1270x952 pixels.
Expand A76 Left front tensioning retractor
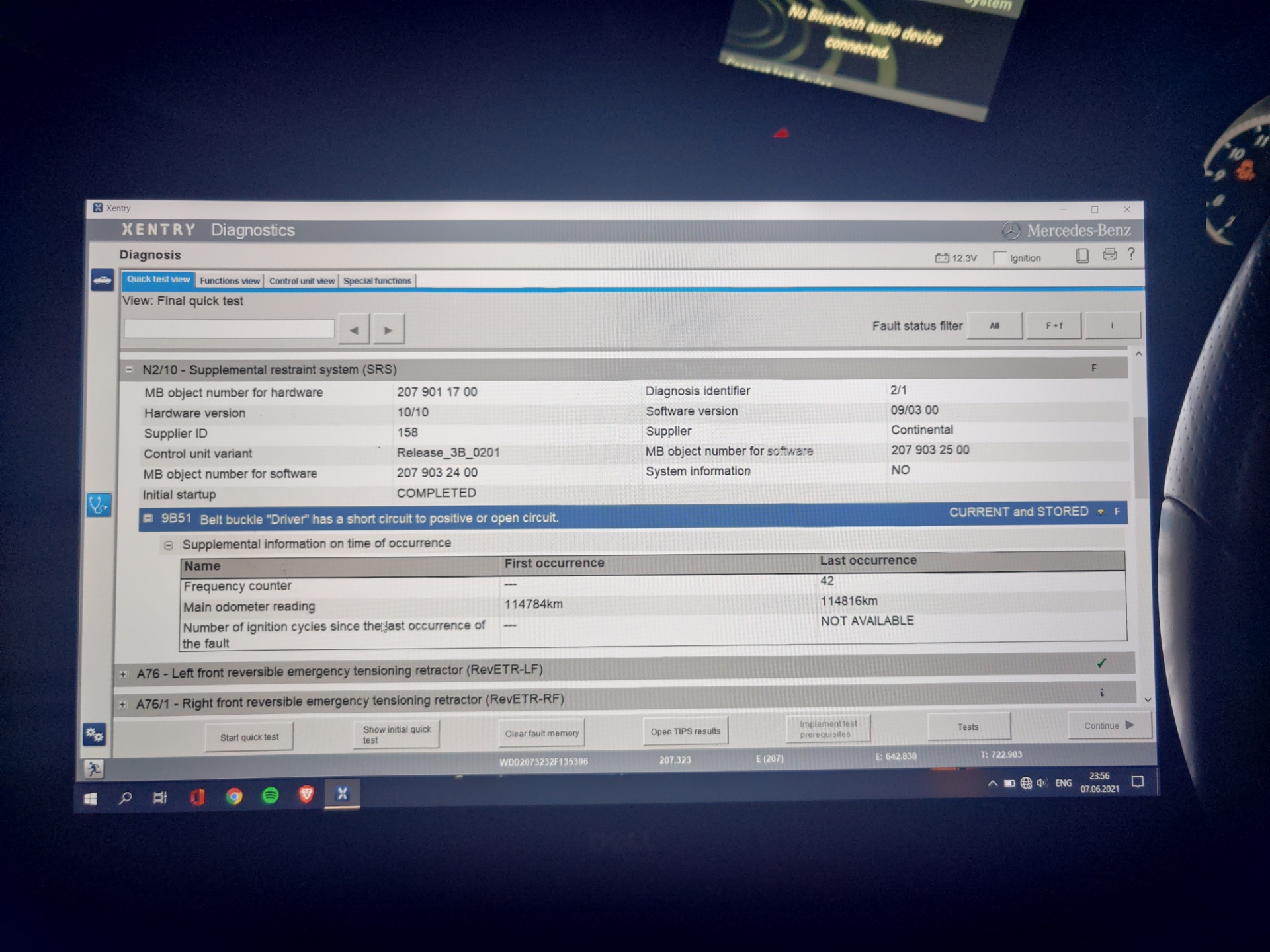click(123, 674)
